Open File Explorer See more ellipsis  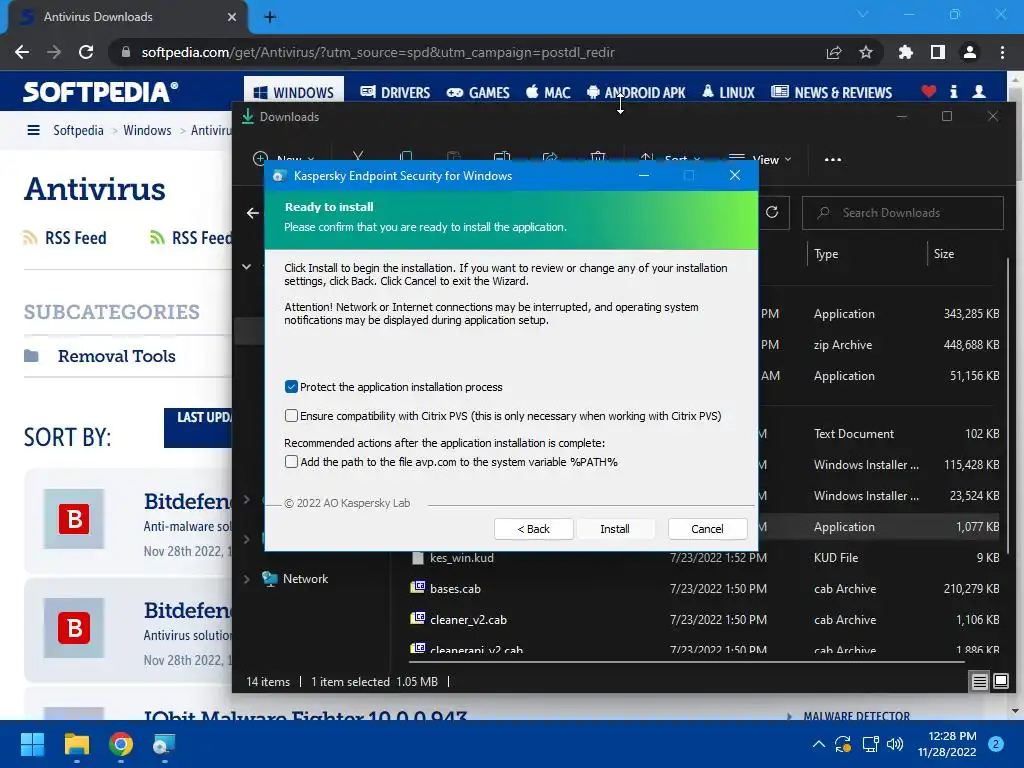pos(833,159)
